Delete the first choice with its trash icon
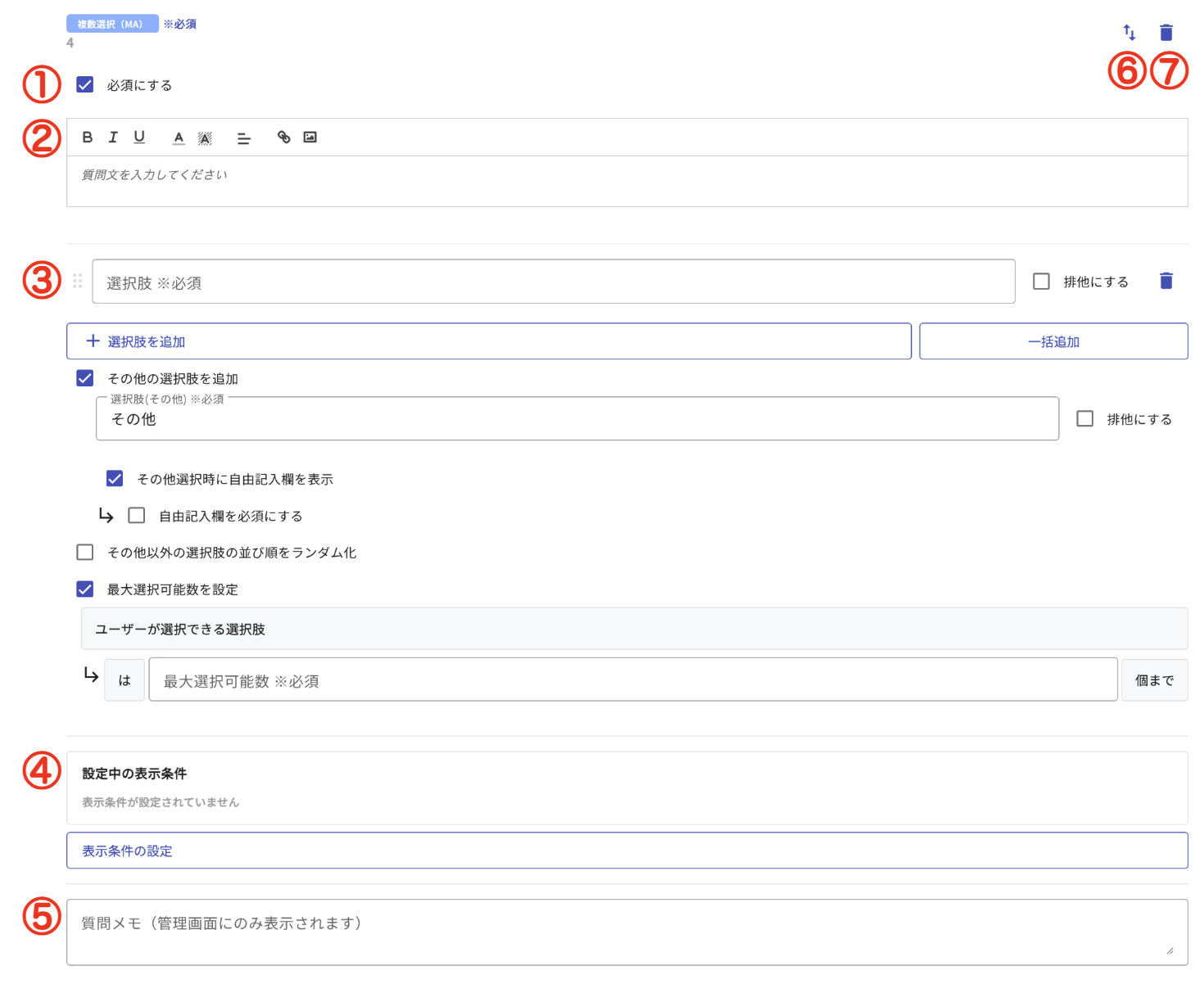 click(1166, 281)
